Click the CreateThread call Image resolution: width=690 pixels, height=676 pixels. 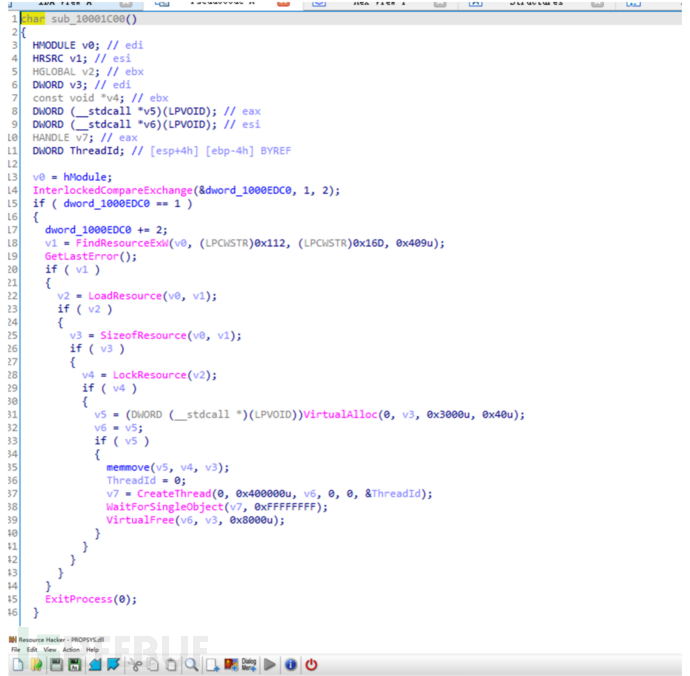[x=174, y=494]
